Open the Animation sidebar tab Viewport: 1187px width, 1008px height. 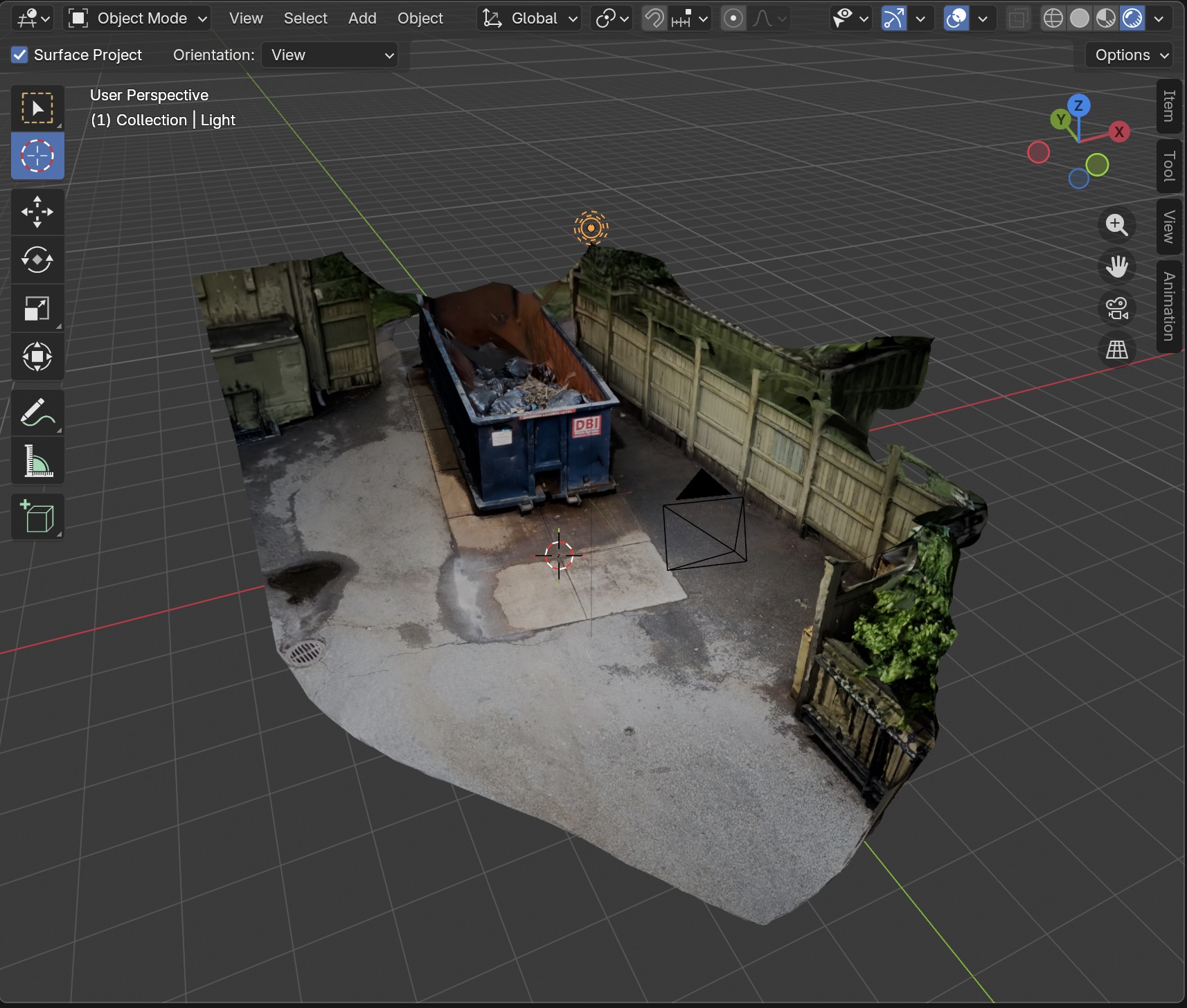point(1169,307)
